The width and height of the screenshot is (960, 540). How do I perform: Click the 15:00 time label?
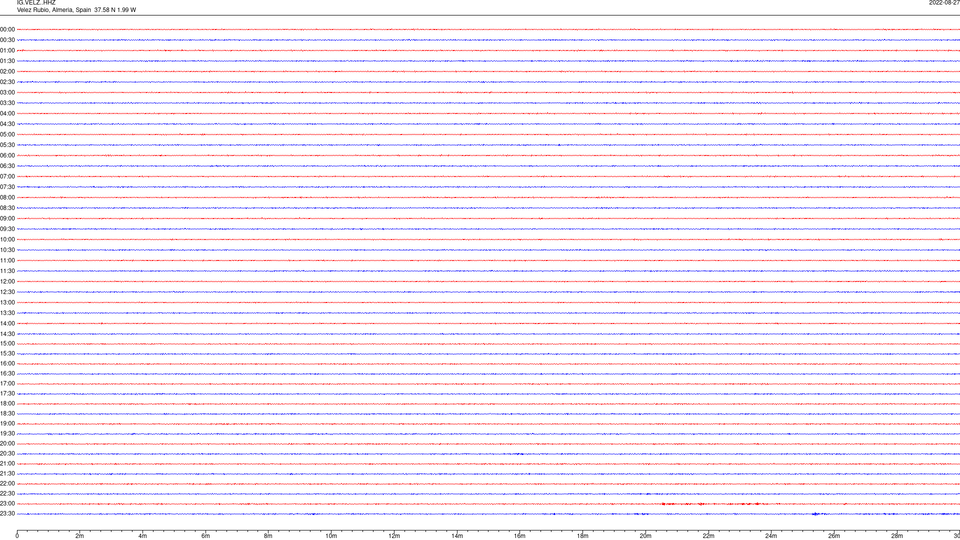7,343
